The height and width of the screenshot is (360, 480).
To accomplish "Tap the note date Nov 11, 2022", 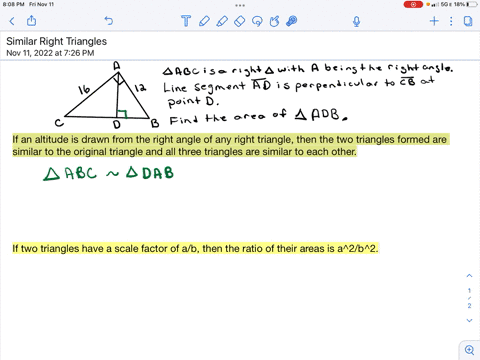I will [x=50, y=53].
